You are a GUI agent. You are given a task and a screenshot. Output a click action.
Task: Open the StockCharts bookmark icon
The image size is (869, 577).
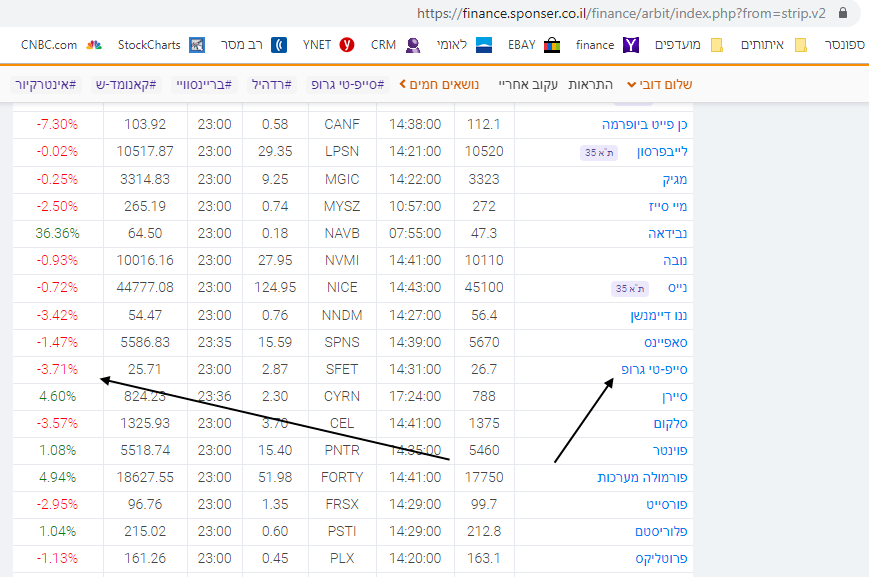(x=197, y=45)
